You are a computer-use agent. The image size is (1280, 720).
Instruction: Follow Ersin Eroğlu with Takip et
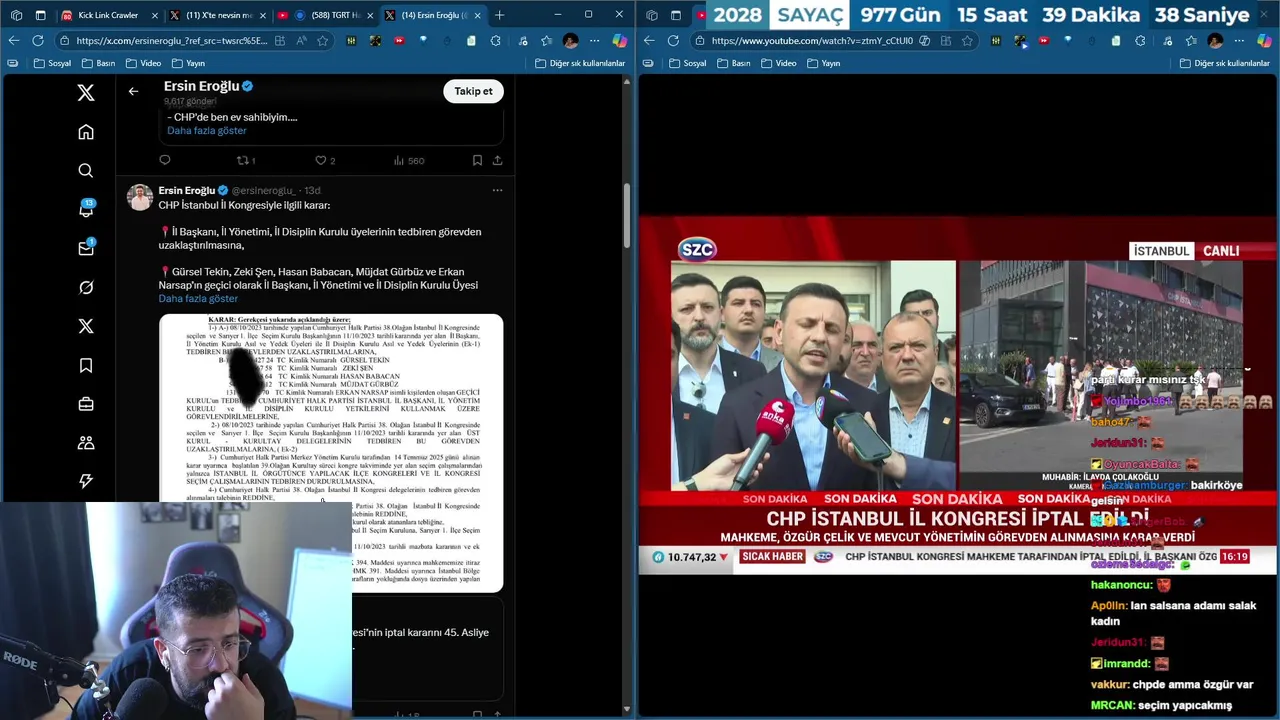473,91
